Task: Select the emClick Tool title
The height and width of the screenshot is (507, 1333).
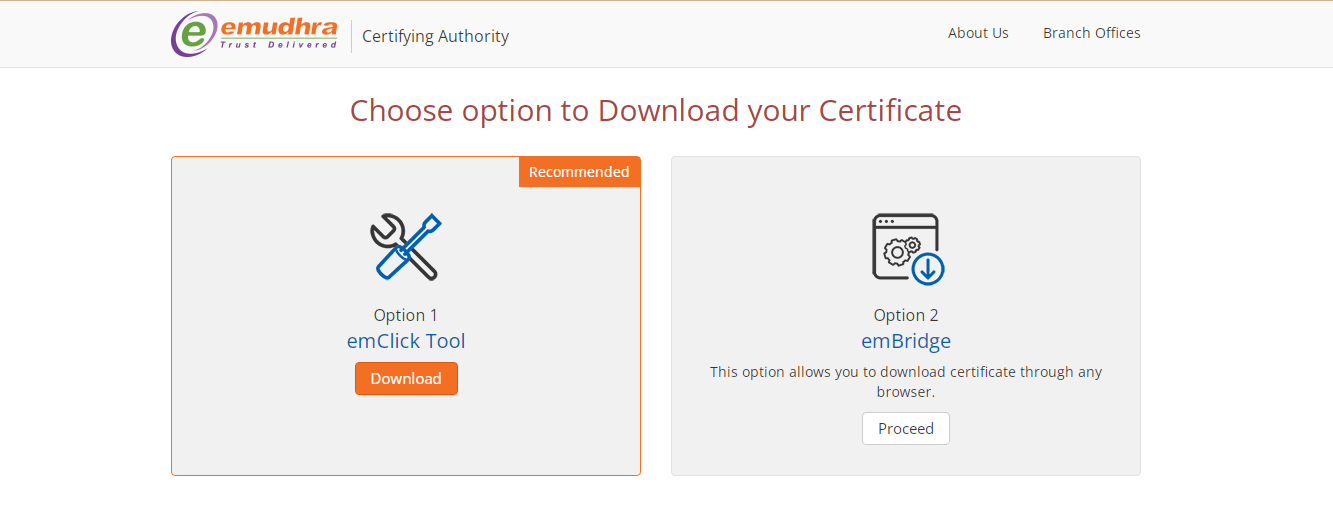Action: pyautogui.click(x=406, y=341)
